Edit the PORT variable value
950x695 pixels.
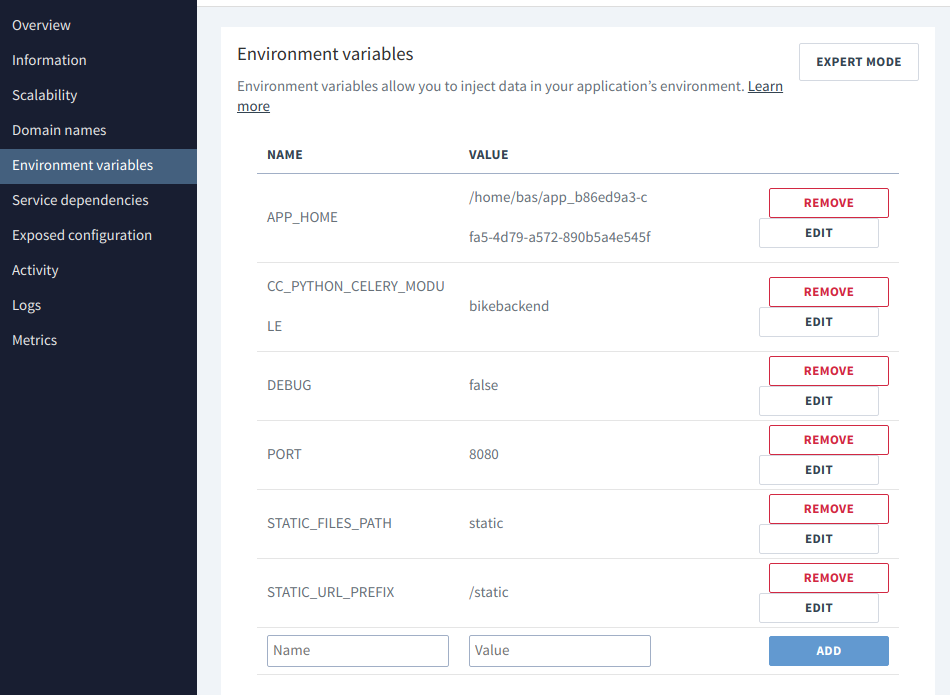818,470
